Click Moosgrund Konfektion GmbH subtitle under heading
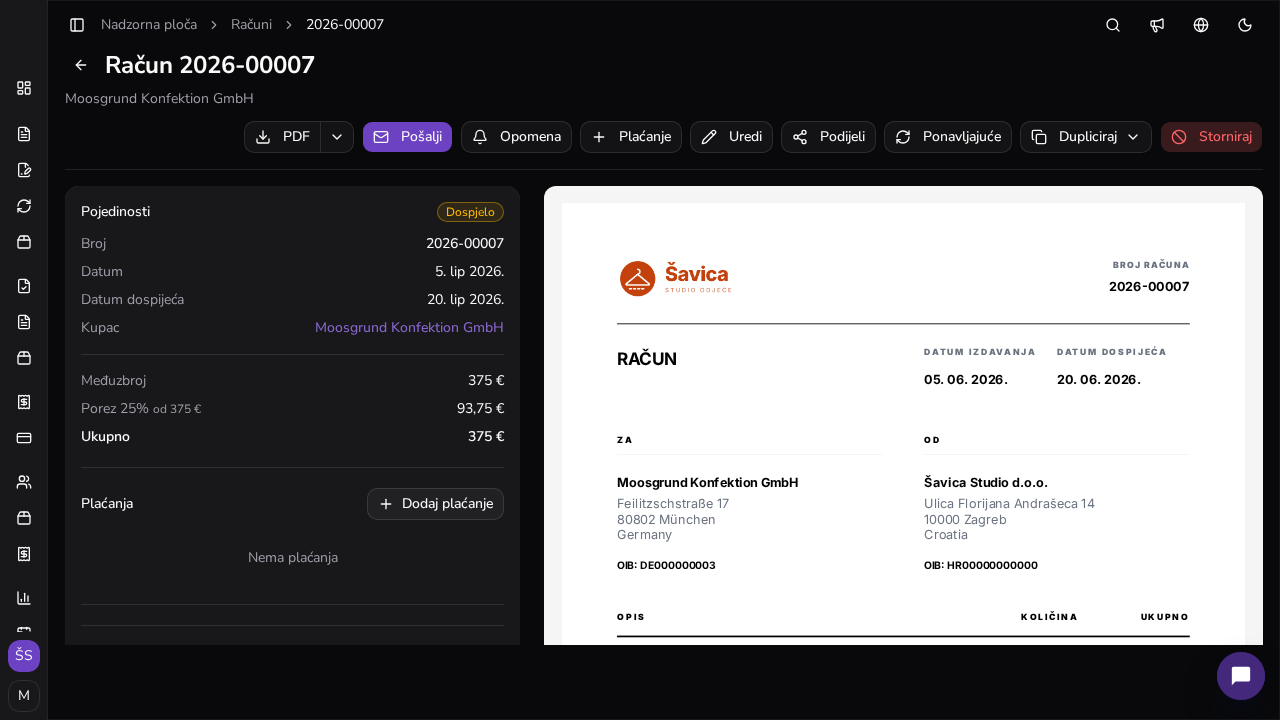 [x=159, y=98]
